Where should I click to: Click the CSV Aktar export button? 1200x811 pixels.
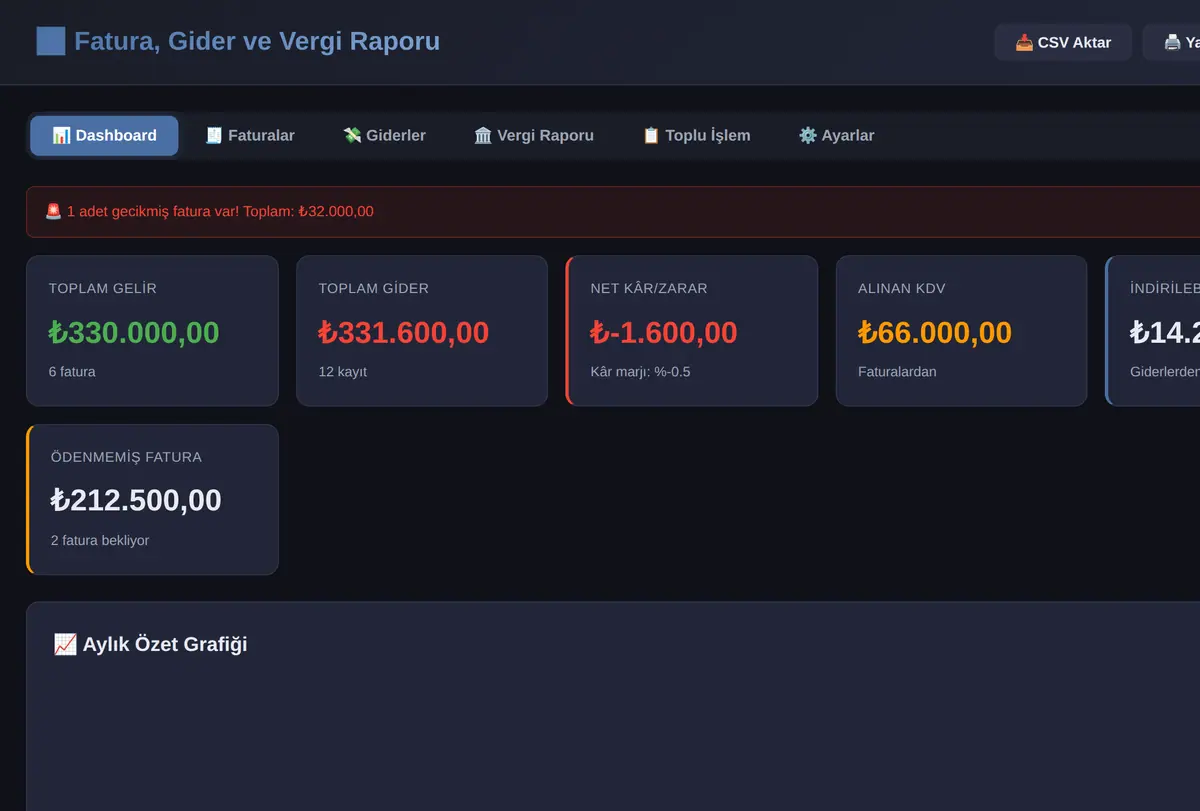(x=1063, y=43)
